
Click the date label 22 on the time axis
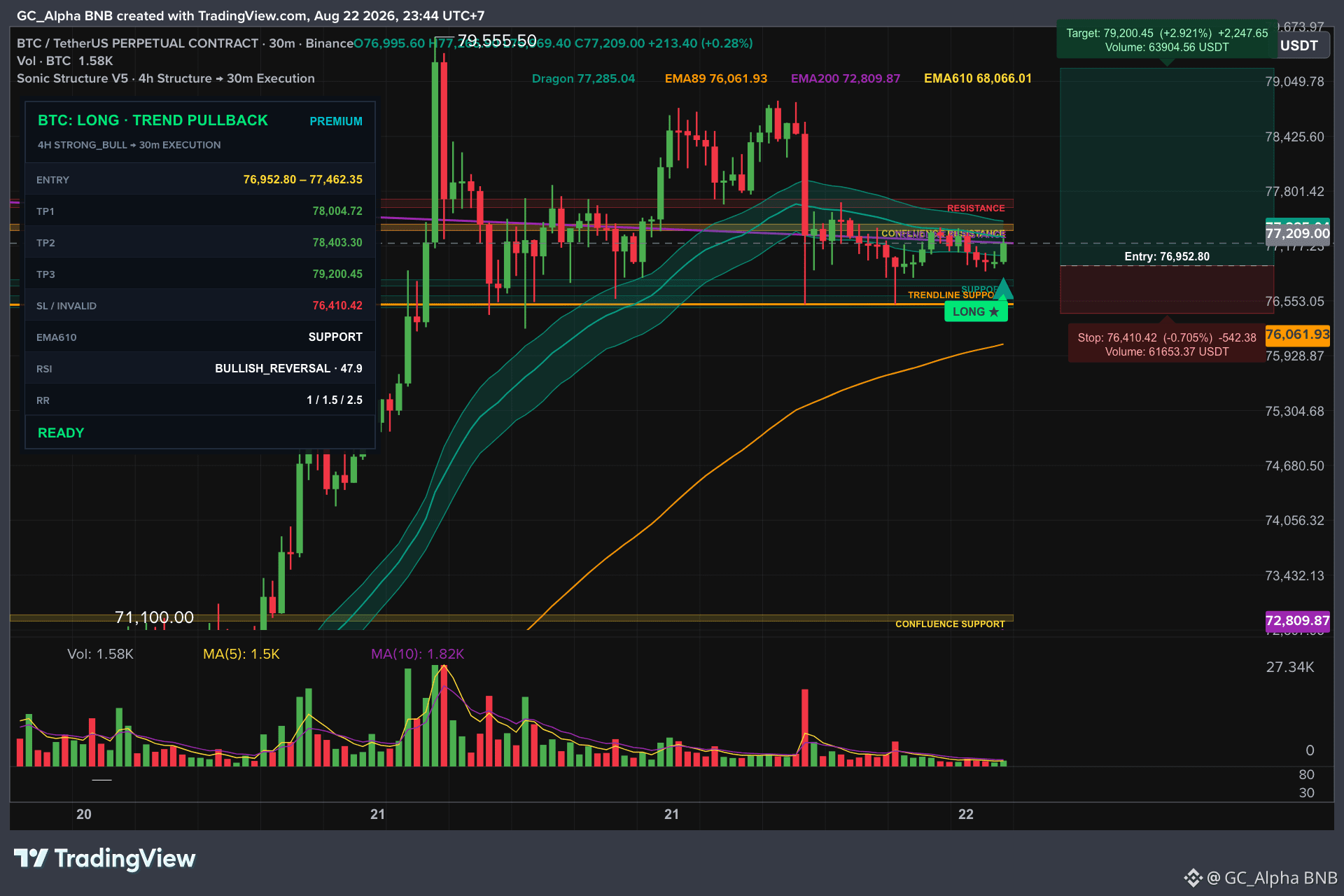(x=966, y=814)
